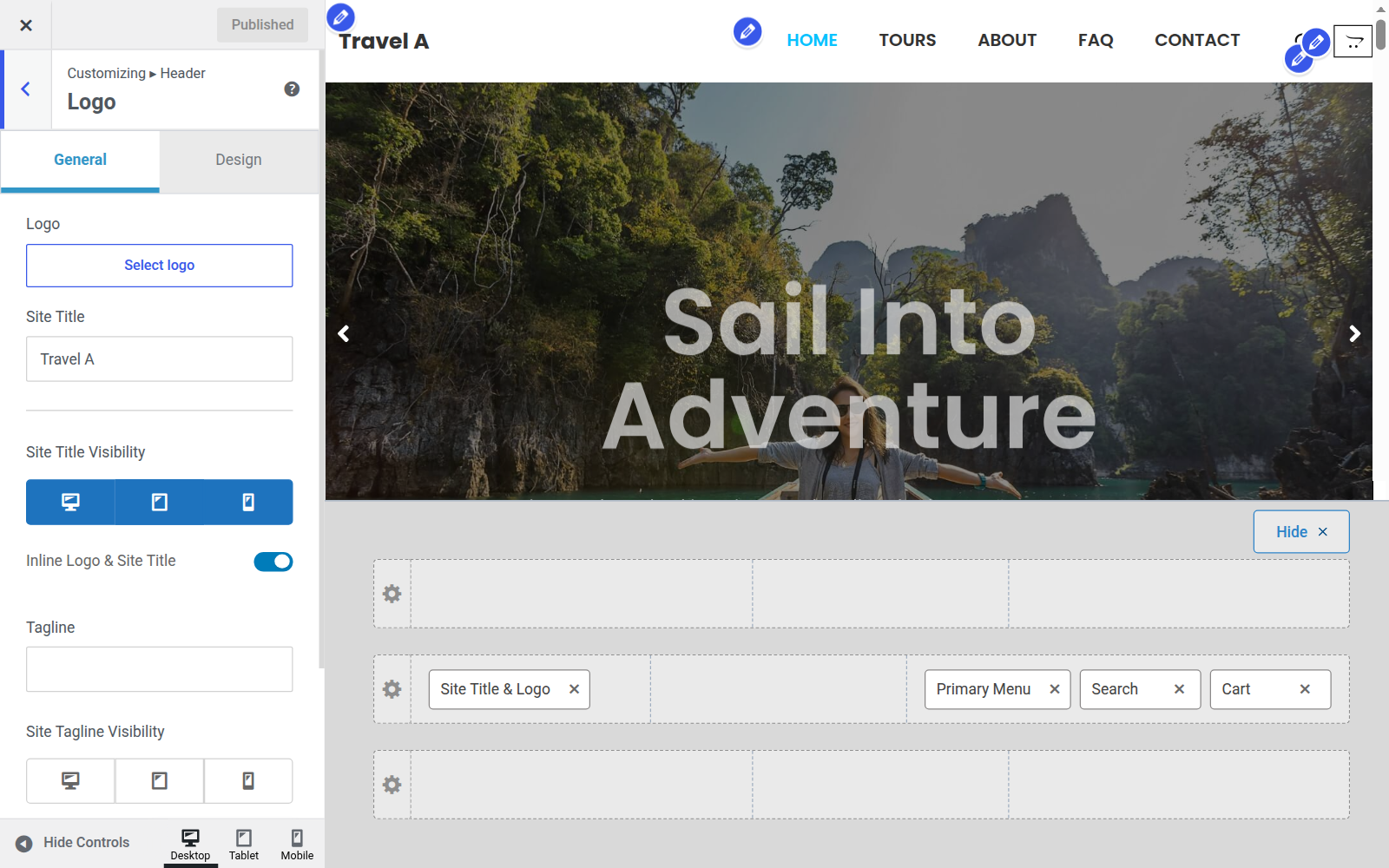Open the ABOUT menu item
This screenshot has height=868, width=1389.
coord(1007,40)
